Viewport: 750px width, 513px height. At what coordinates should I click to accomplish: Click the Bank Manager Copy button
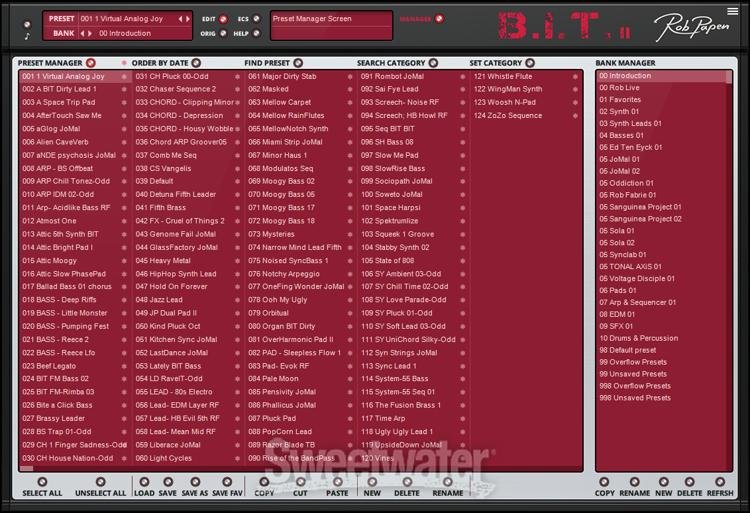(604, 482)
